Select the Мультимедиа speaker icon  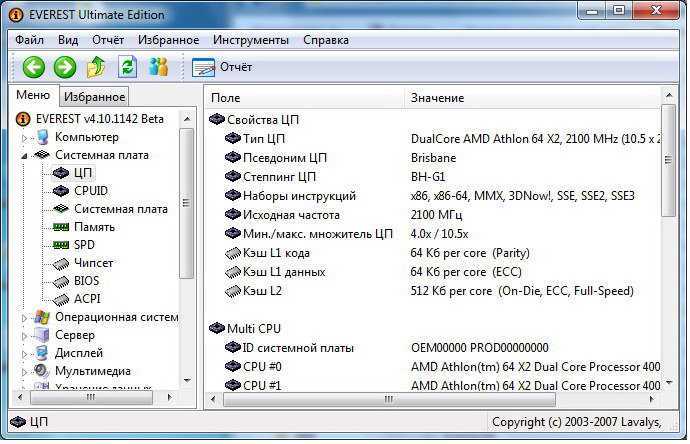(x=42, y=371)
